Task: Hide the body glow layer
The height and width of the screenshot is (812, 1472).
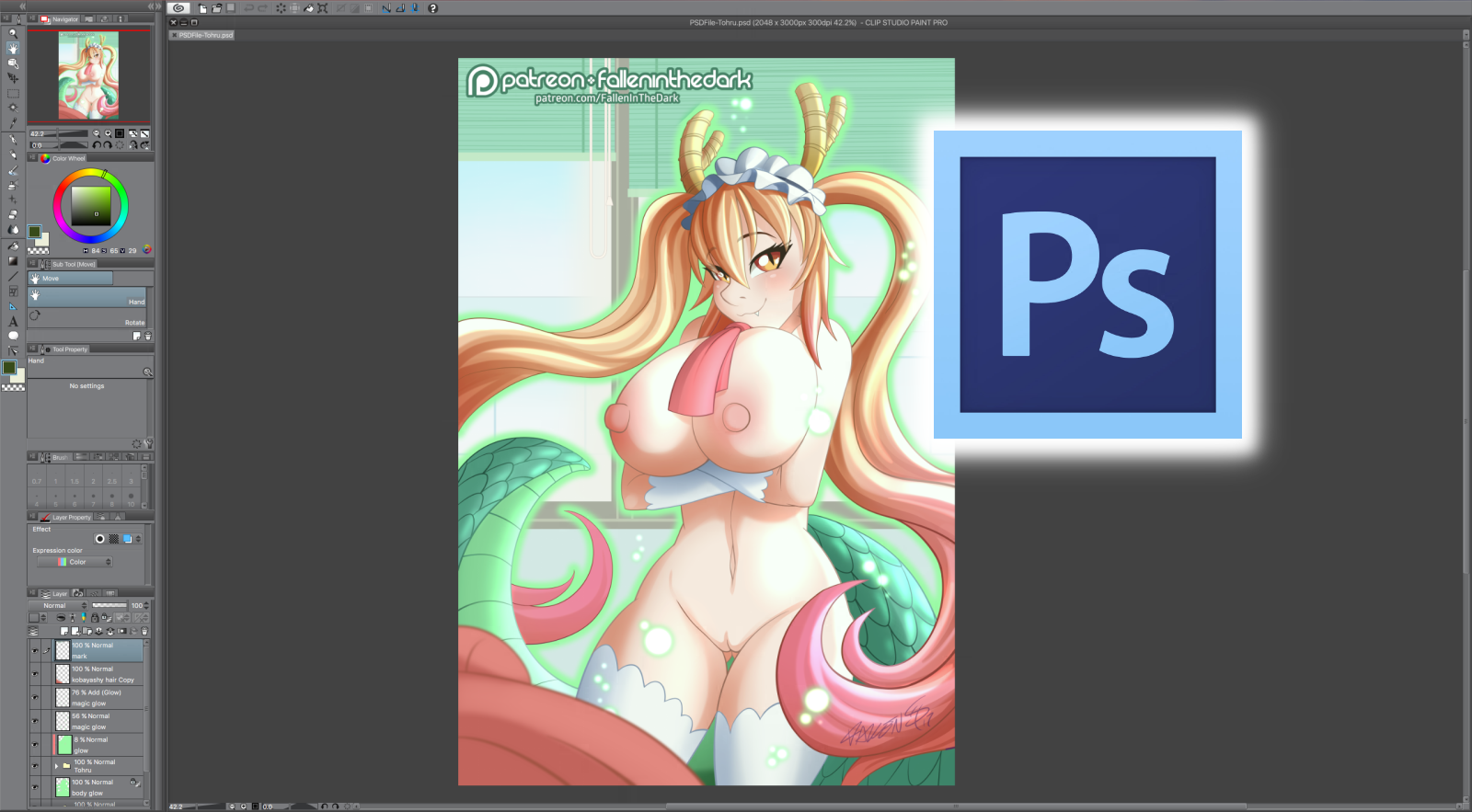Action: pos(35,788)
